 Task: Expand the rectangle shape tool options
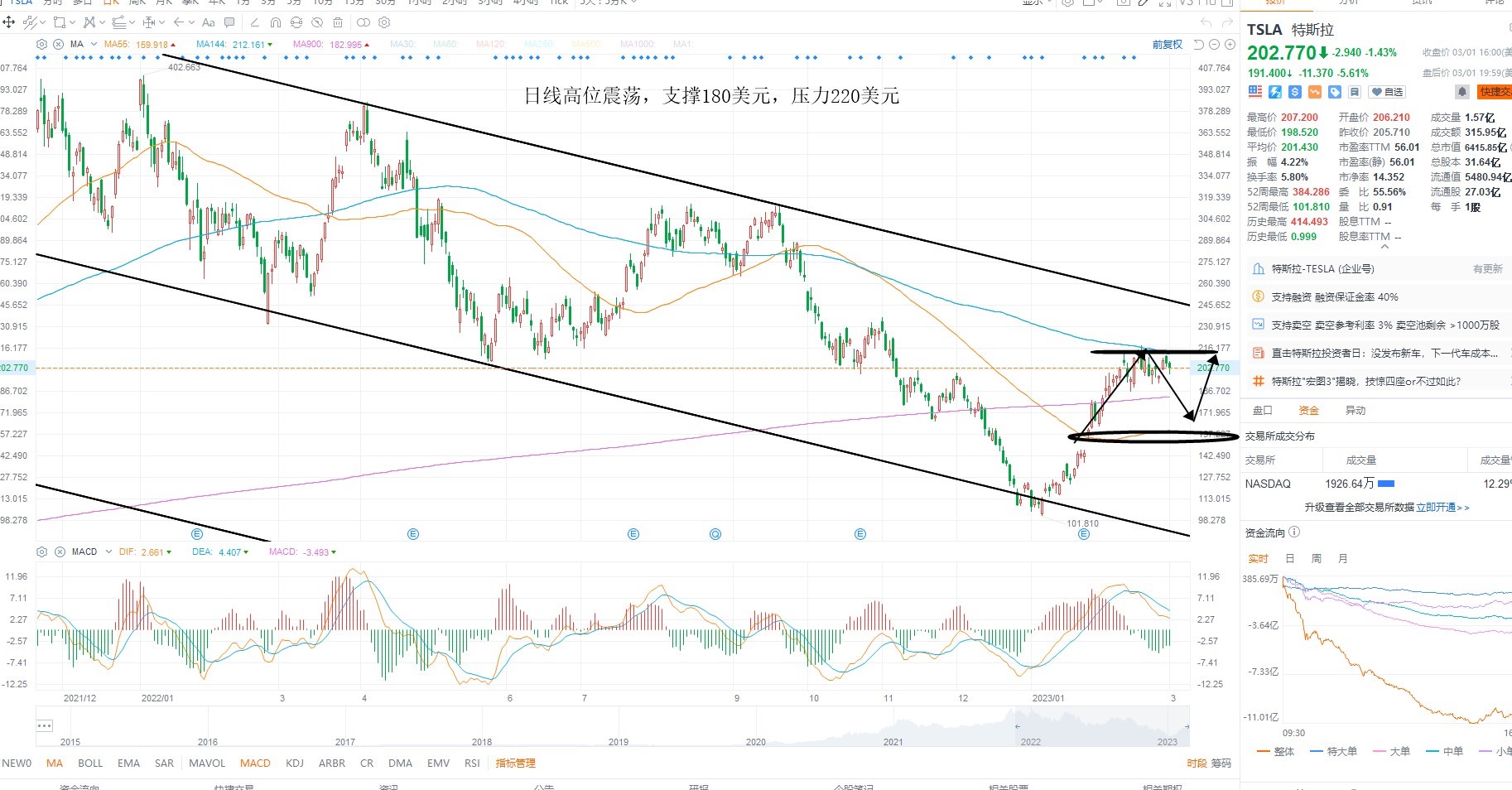tap(73, 22)
